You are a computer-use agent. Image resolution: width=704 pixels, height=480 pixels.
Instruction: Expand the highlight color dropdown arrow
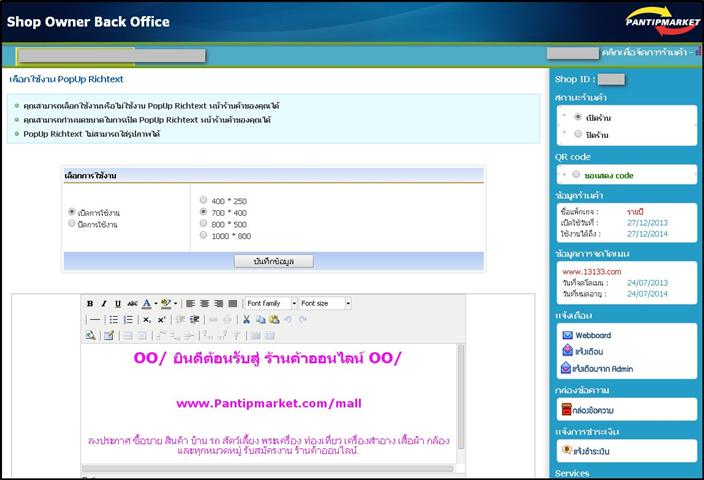(175, 304)
